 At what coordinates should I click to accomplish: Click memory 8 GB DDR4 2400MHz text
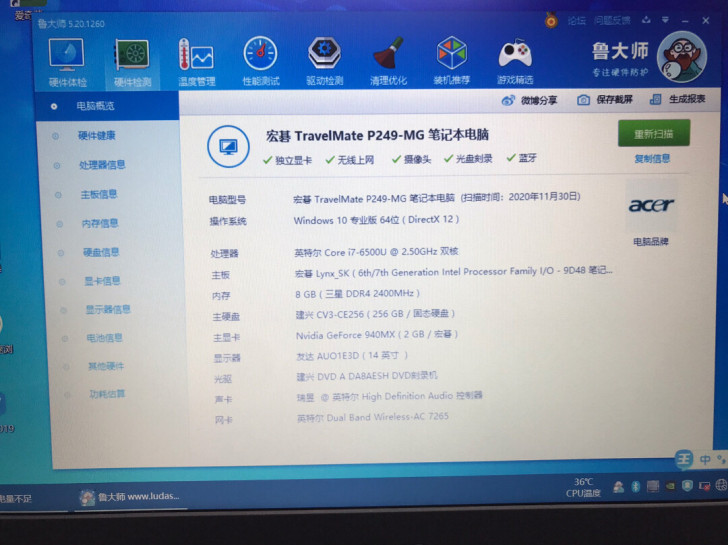click(358, 294)
